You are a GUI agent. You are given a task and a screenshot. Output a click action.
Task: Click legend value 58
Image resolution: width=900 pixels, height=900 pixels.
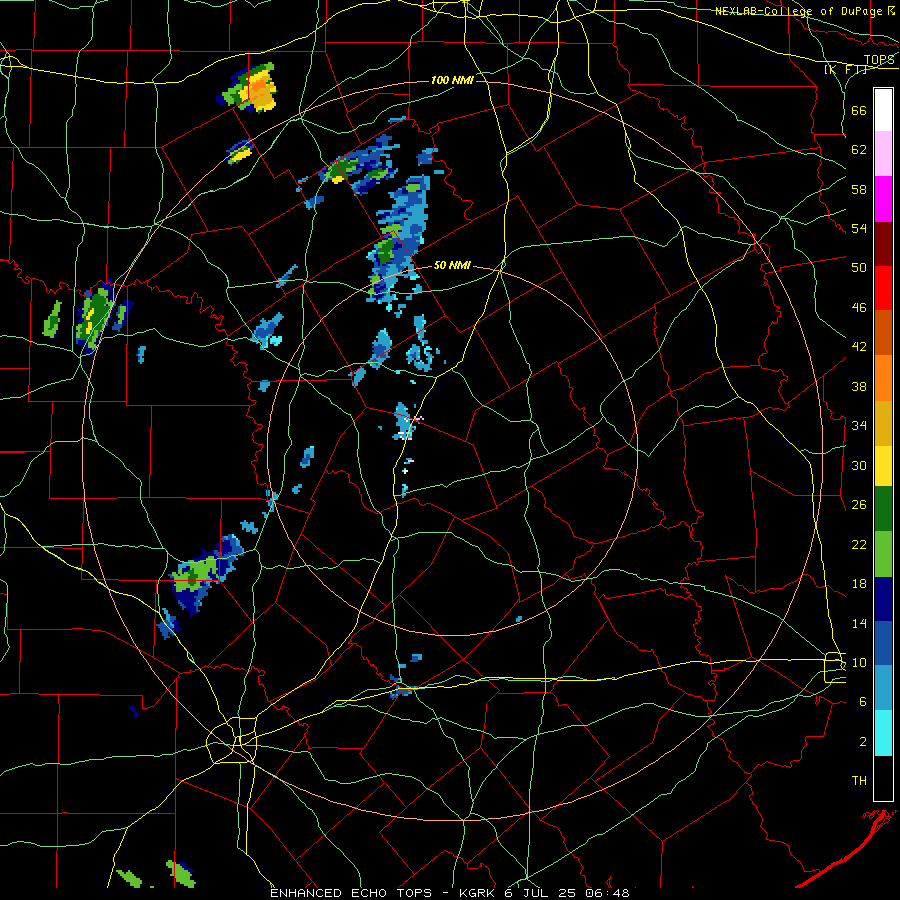click(x=859, y=189)
